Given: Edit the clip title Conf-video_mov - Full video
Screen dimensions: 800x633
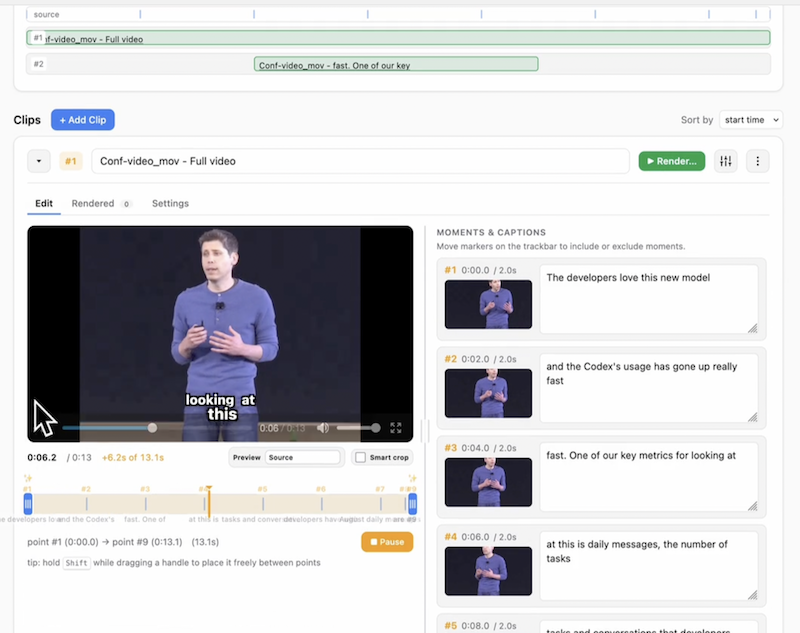Looking at the screenshot, I should (x=360, y=161).
